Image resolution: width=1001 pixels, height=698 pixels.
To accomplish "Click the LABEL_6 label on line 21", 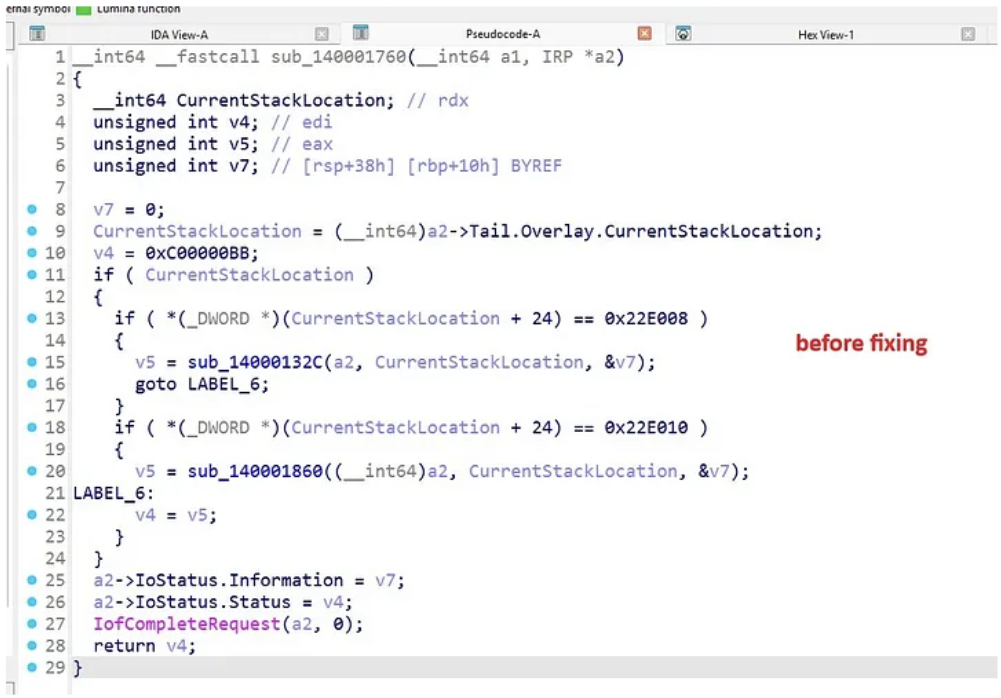I will 108,493.
